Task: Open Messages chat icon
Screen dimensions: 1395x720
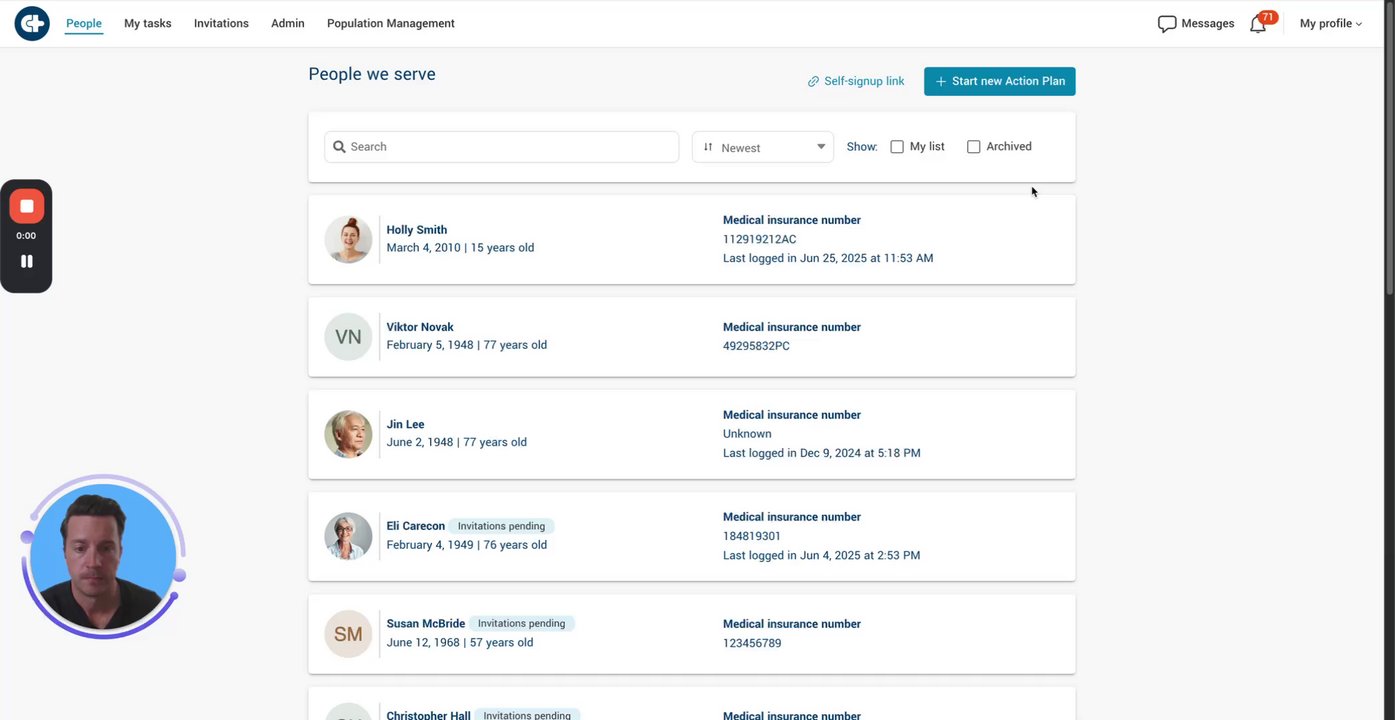Action: point(1166,24)
